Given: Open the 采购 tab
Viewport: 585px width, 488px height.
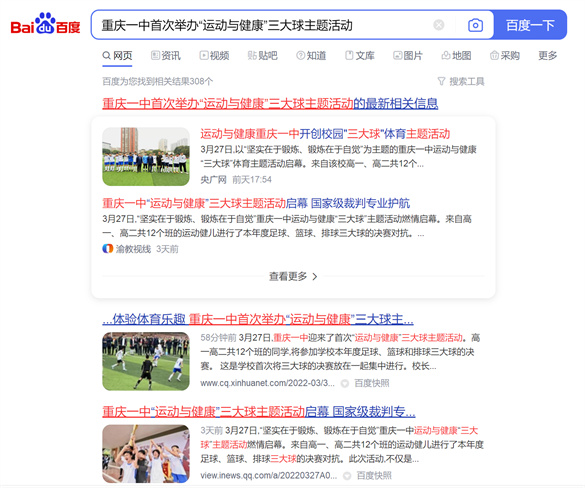Looking at the screenshot, I should [x=505, y=56].
